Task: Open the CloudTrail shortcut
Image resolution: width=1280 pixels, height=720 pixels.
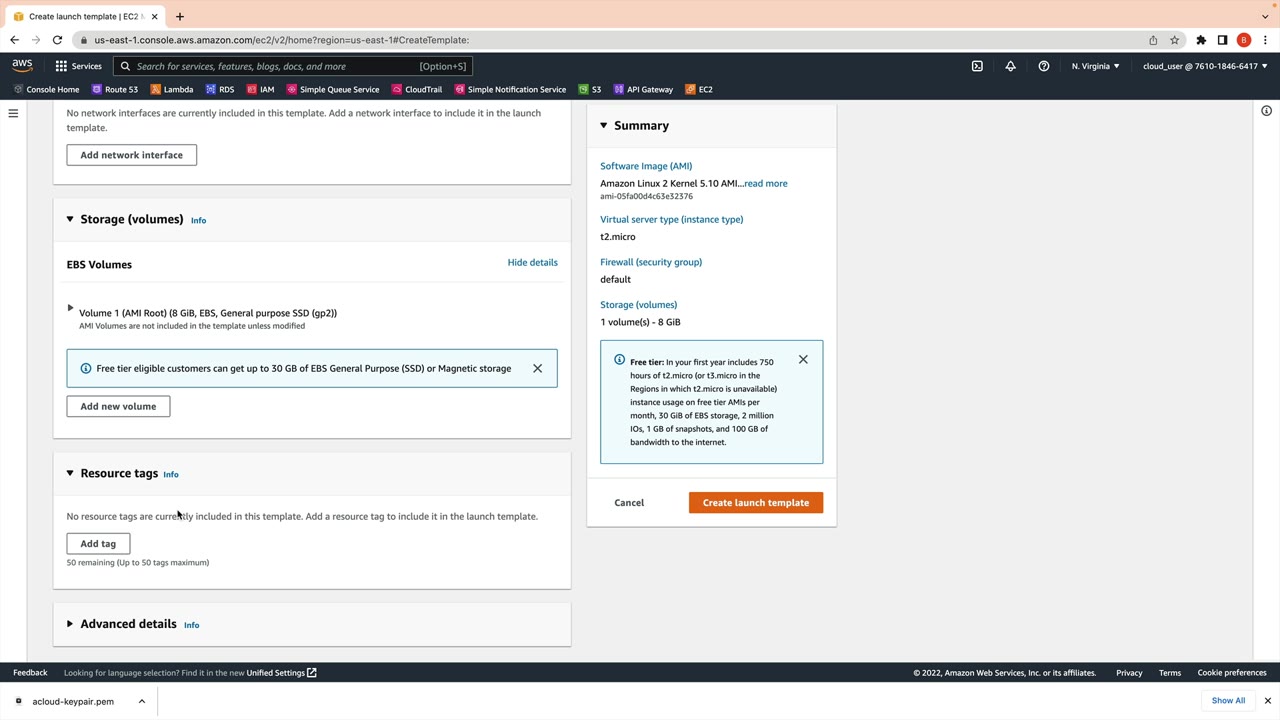Action: click(x=417, y=89)
